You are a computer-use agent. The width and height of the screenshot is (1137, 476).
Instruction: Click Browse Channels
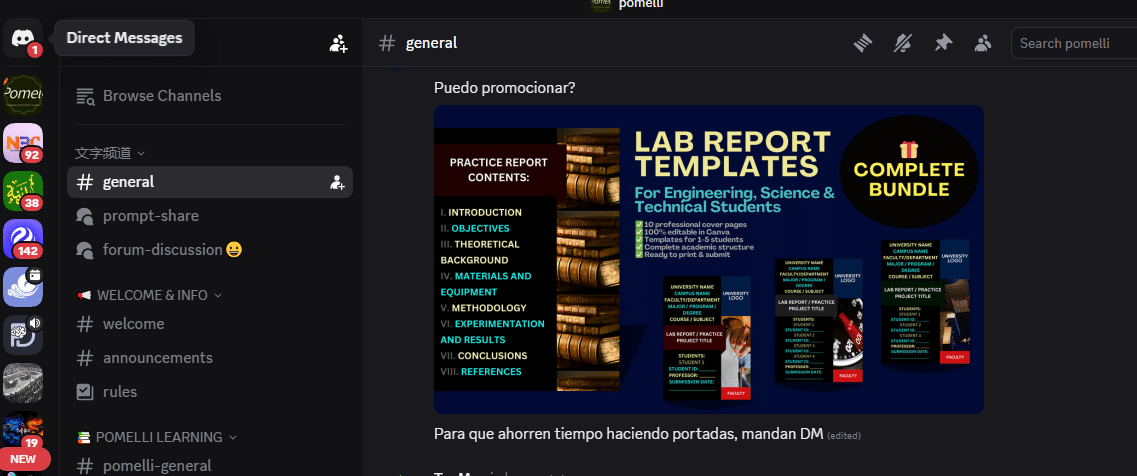[161, 96]
